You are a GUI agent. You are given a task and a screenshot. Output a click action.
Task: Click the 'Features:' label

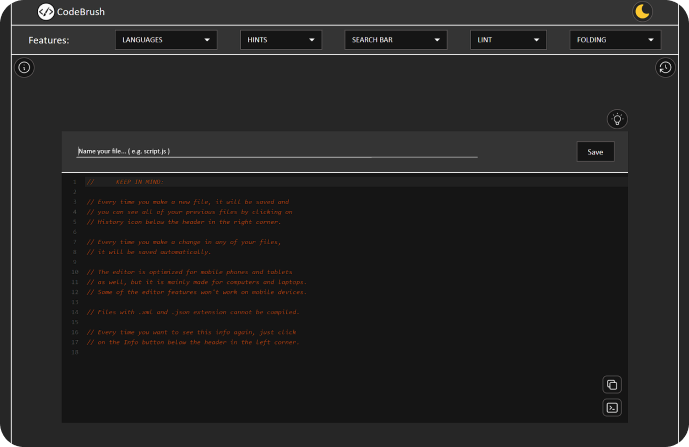click(49, 40)
